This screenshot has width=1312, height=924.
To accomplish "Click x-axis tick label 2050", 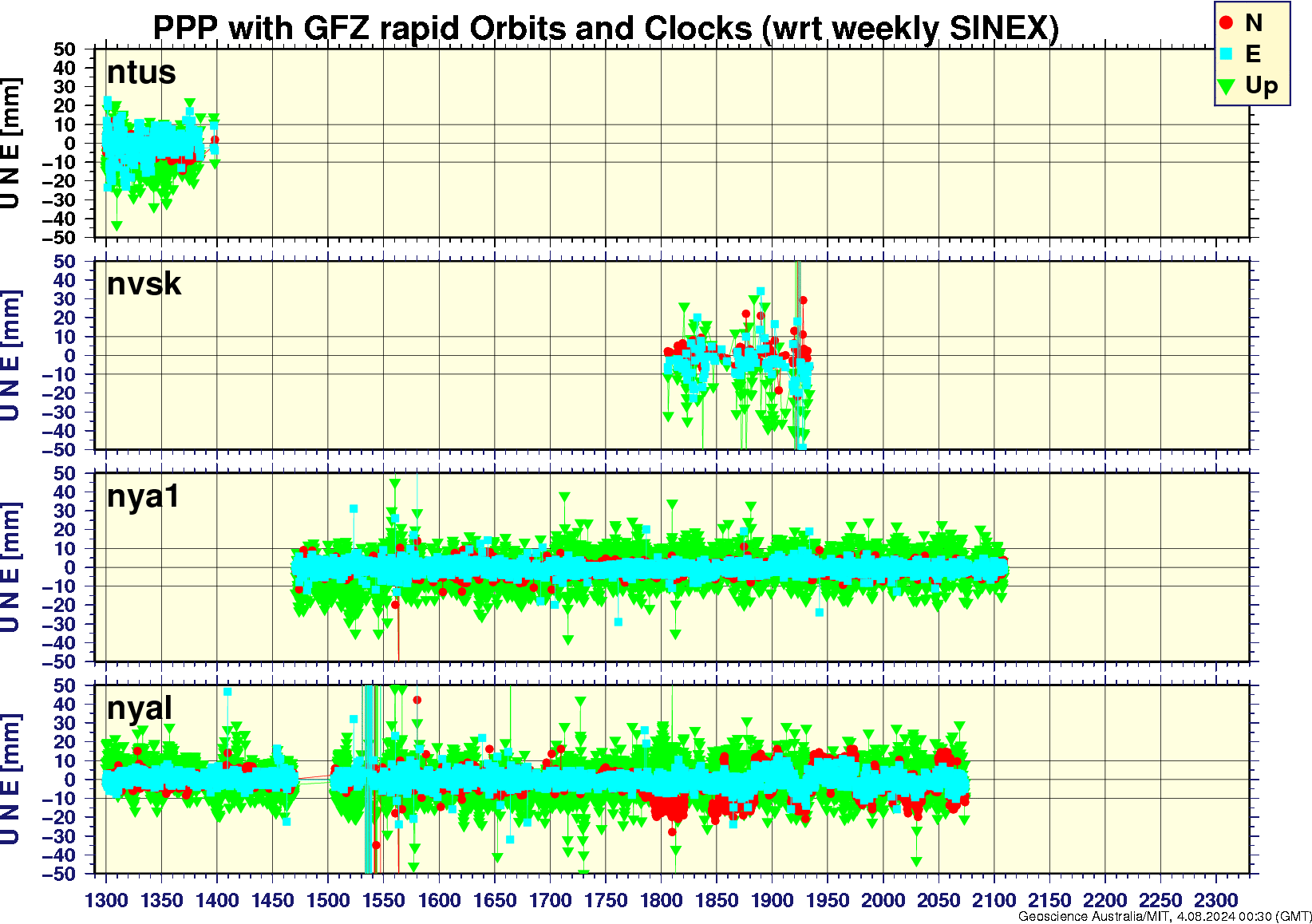I will [939, 900].
